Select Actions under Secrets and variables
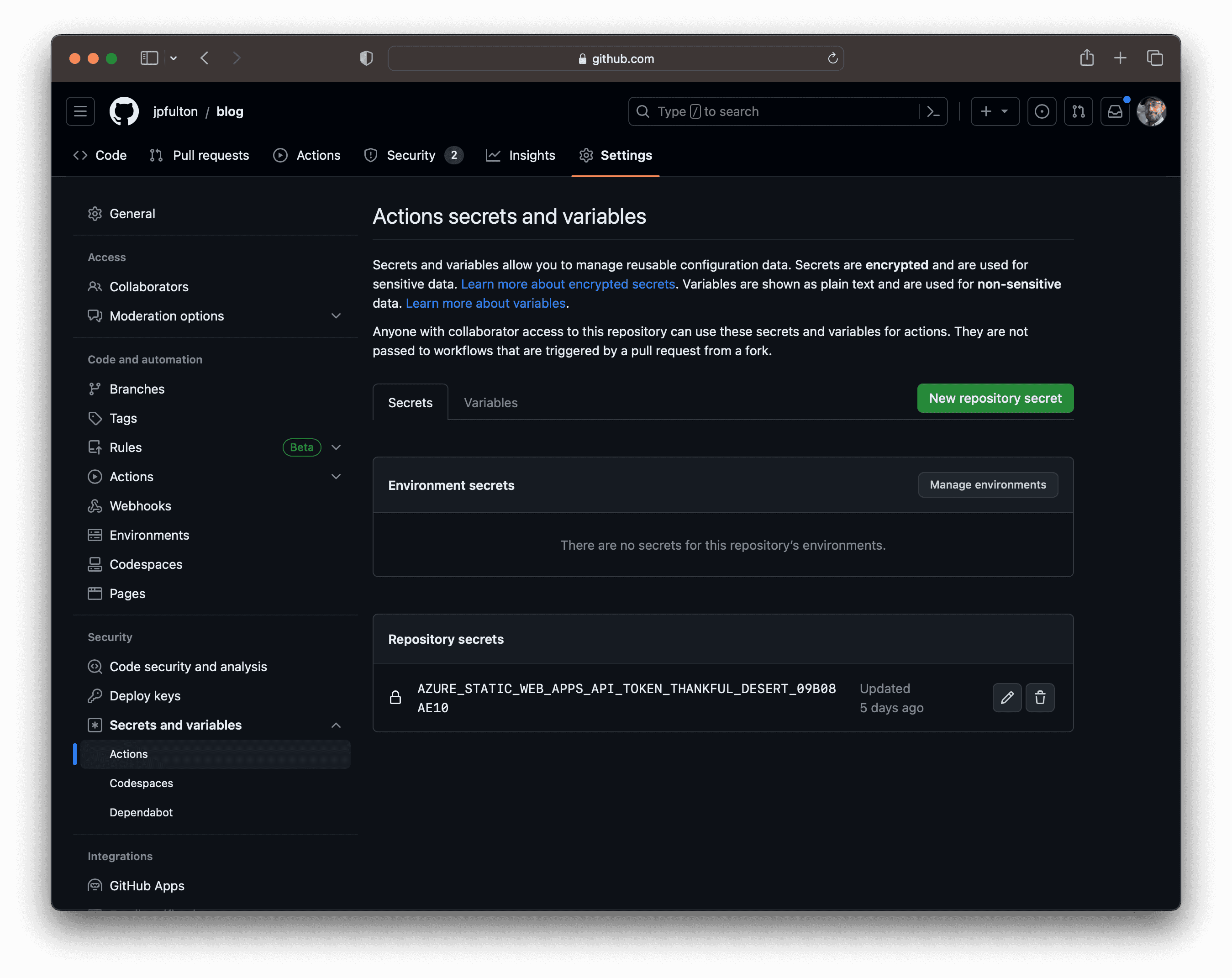This screenshot has width=1232, height=978. pyautogui.click(x=216, y=754)
